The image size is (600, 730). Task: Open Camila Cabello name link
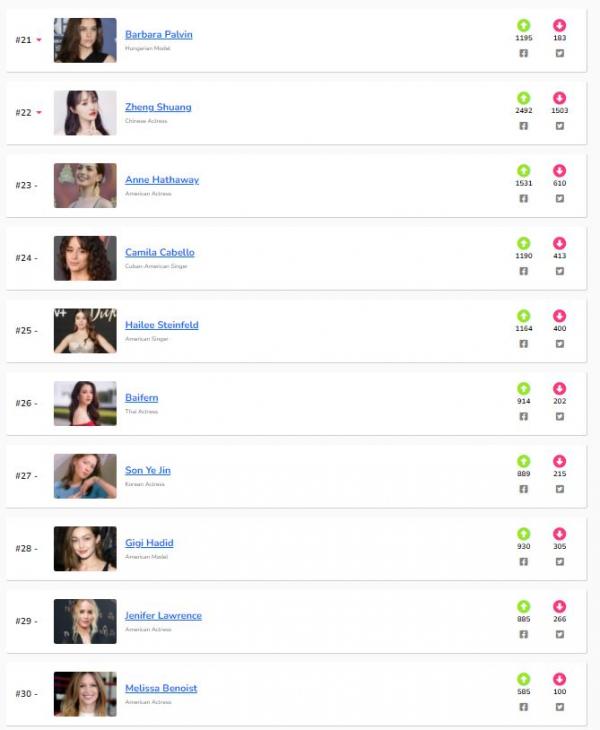point(160,253)
